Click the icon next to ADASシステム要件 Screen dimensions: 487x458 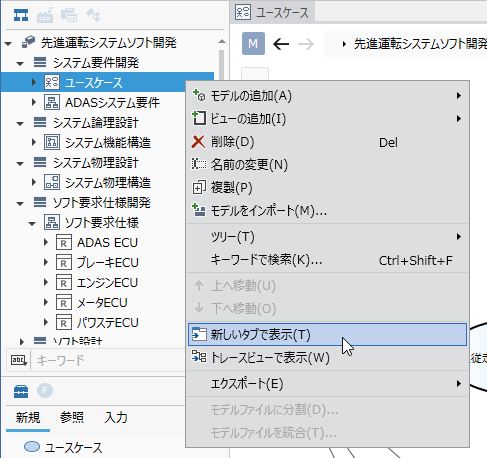click(52, 102)
